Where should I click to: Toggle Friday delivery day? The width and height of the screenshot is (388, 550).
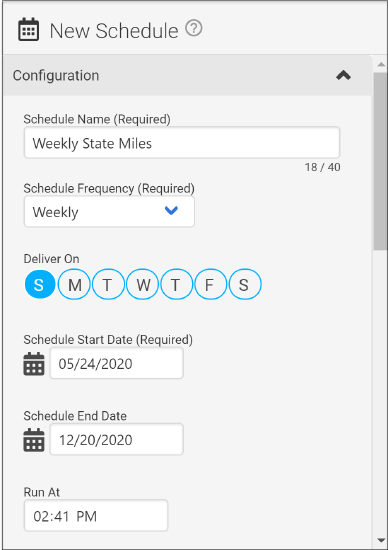tap(210, 284)
